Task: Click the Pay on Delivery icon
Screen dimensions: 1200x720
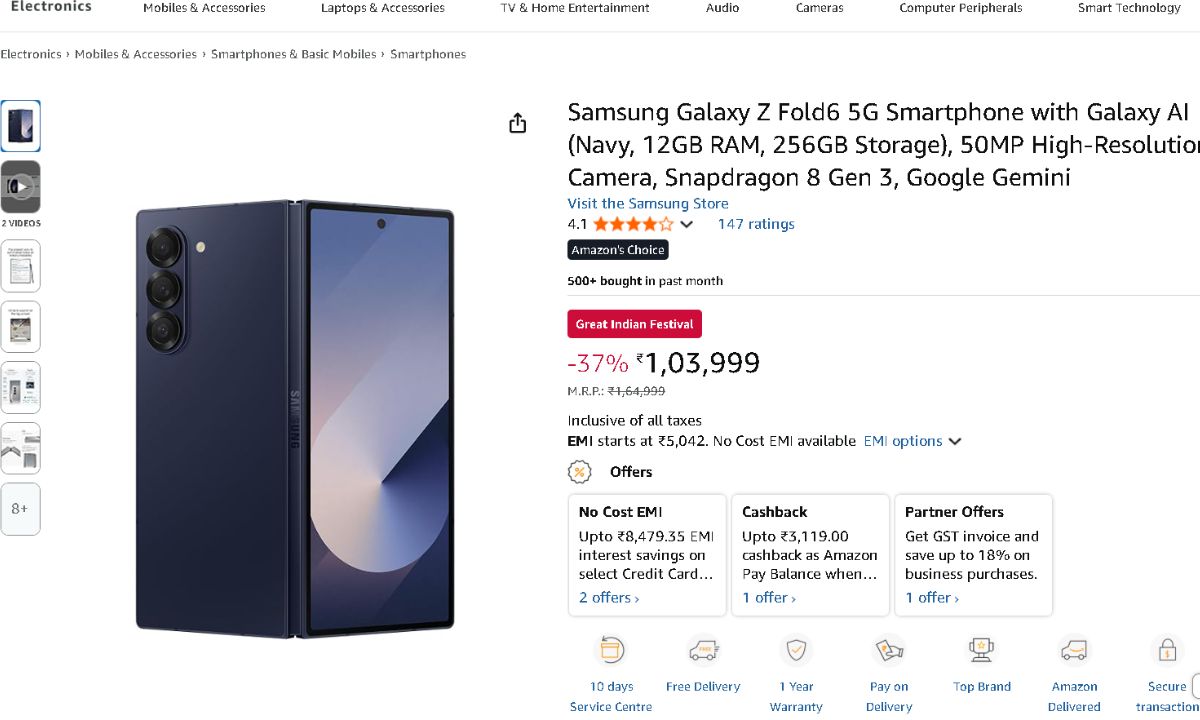Action: tap(888, 651)
